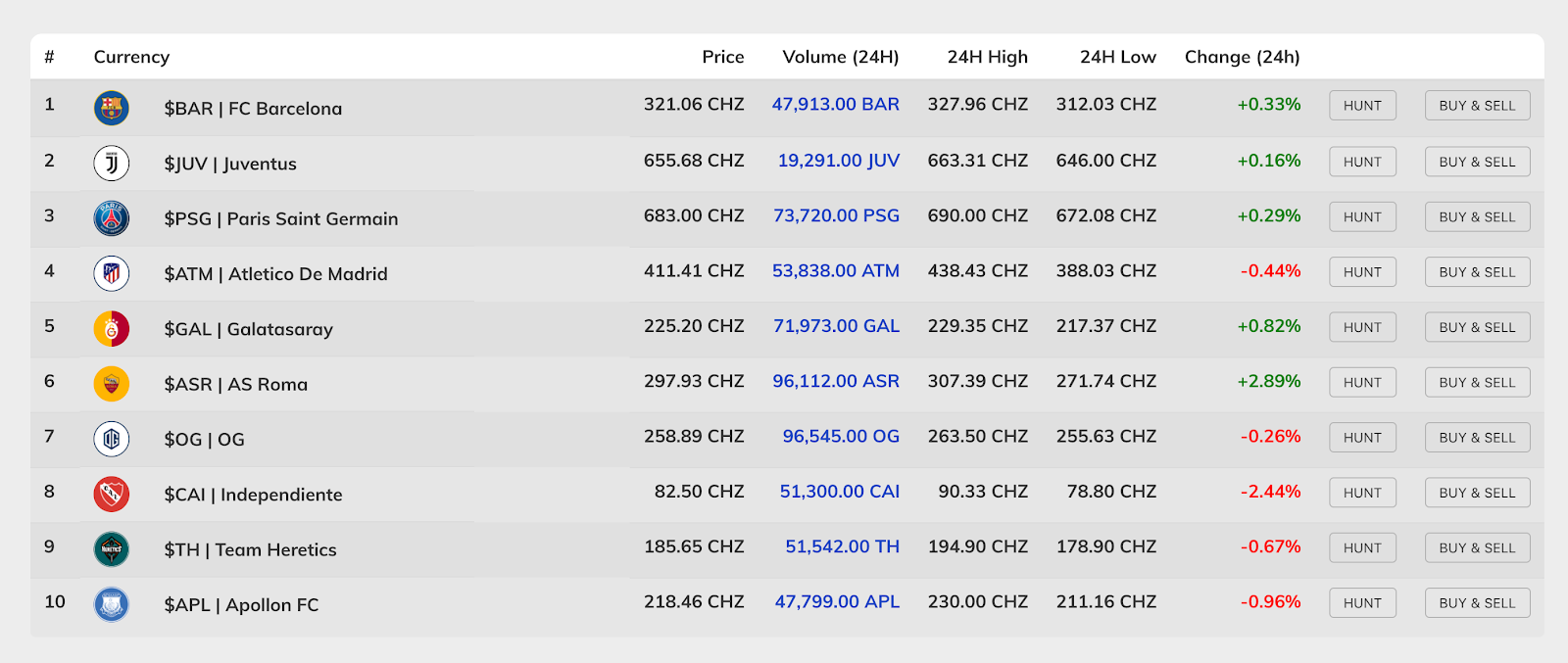Select the '$JUV | Juventus' name
Screen dimensions: 1568x663
coord(230,164)
